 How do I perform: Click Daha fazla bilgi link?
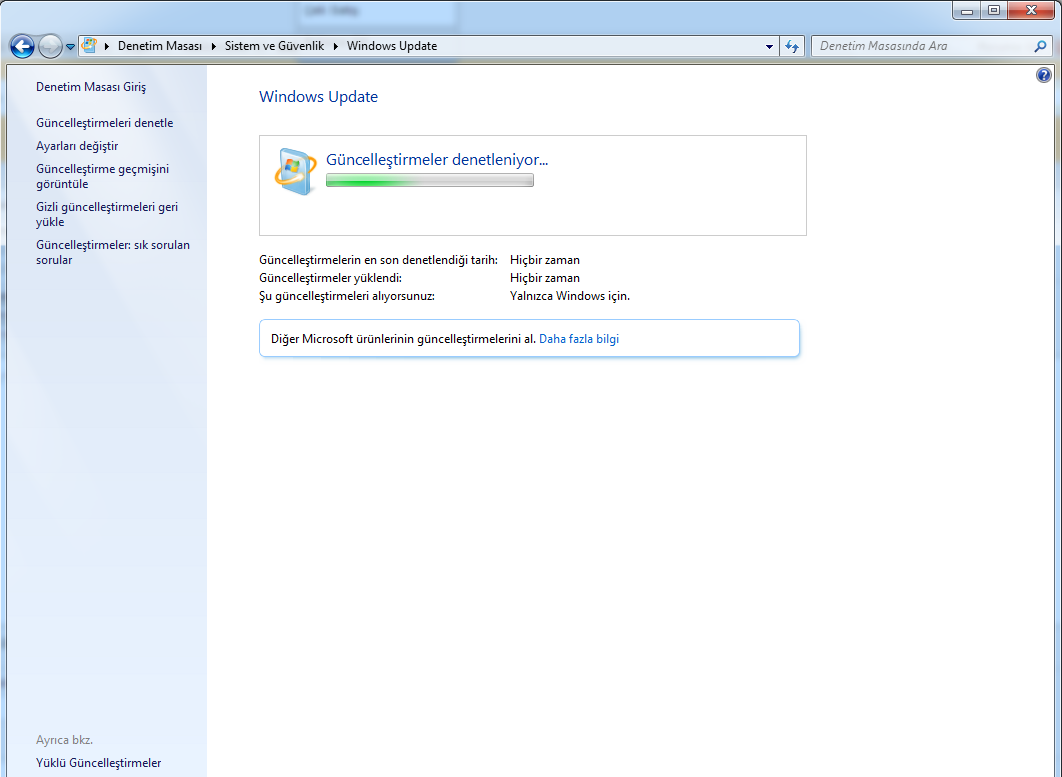(x=579, y=339)
